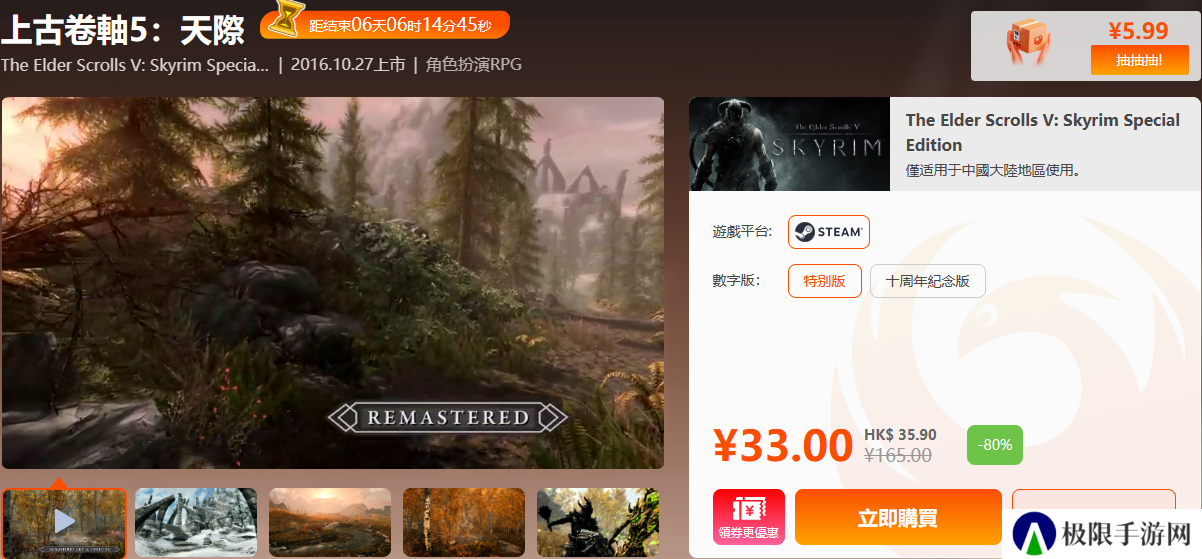Screen dimensions: 1202x559
Task: Click the 抽抽抽! draw button
Action: click(1139, 60)
